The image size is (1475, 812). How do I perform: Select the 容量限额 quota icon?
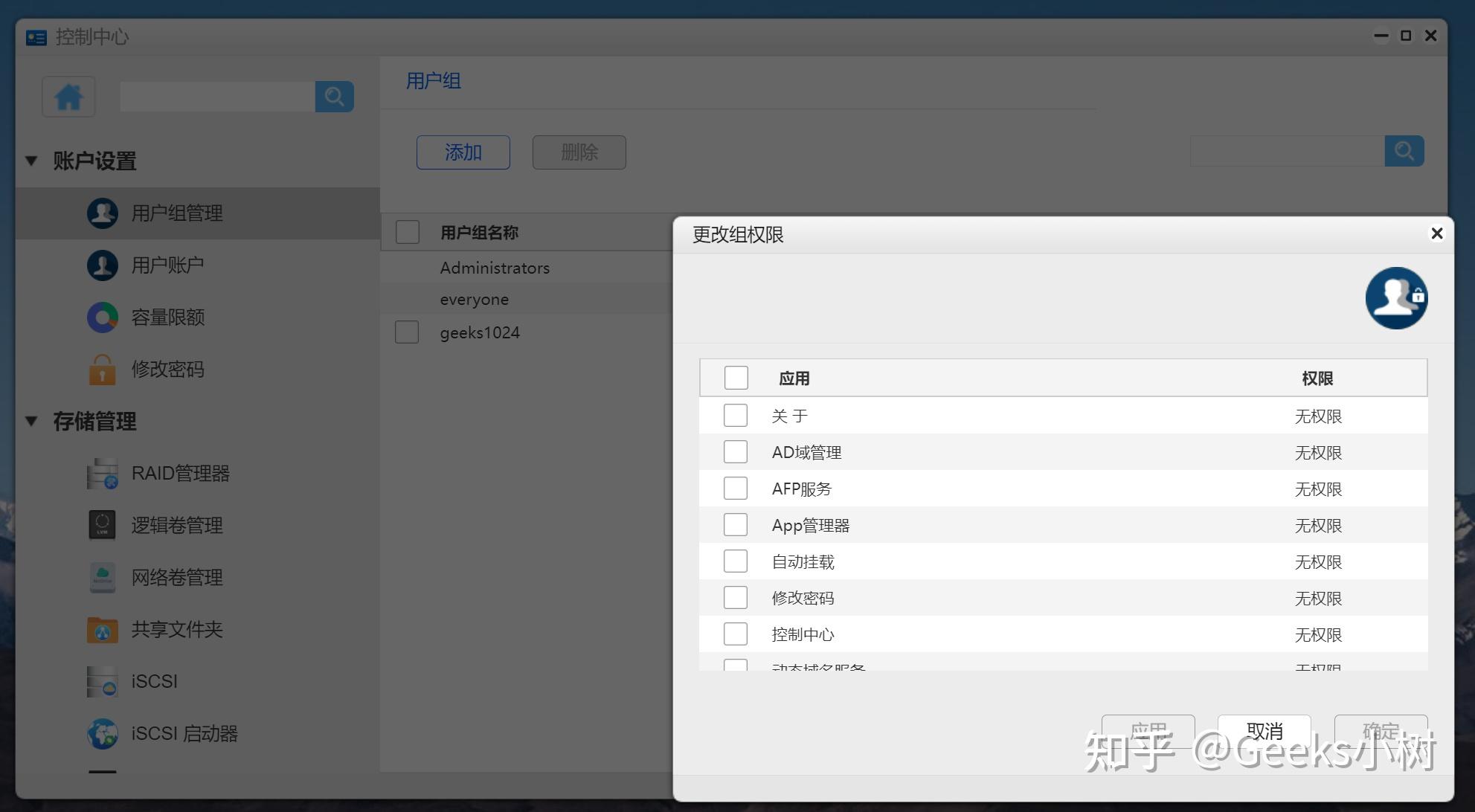pos(103,318)
